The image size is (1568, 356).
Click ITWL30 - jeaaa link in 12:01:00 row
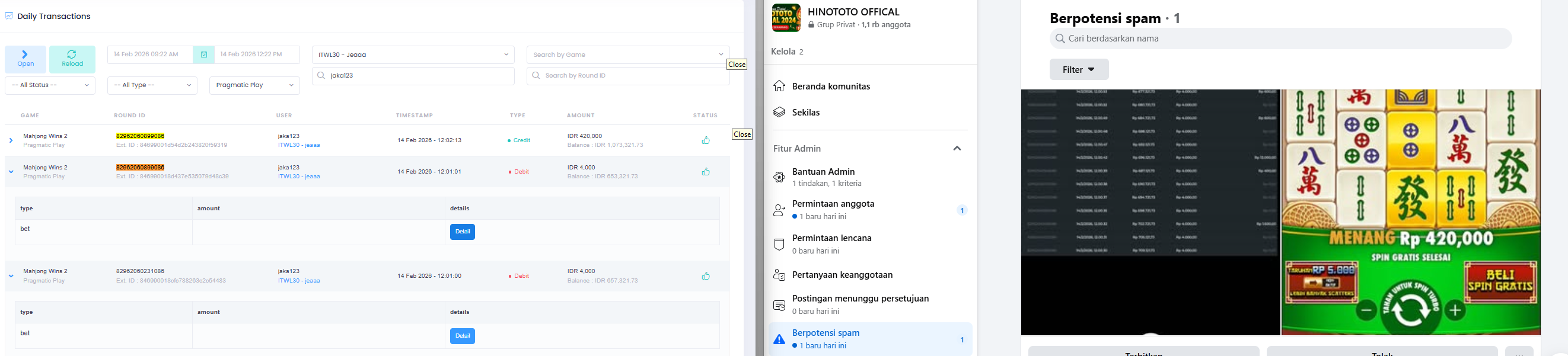tap(299, 281)
